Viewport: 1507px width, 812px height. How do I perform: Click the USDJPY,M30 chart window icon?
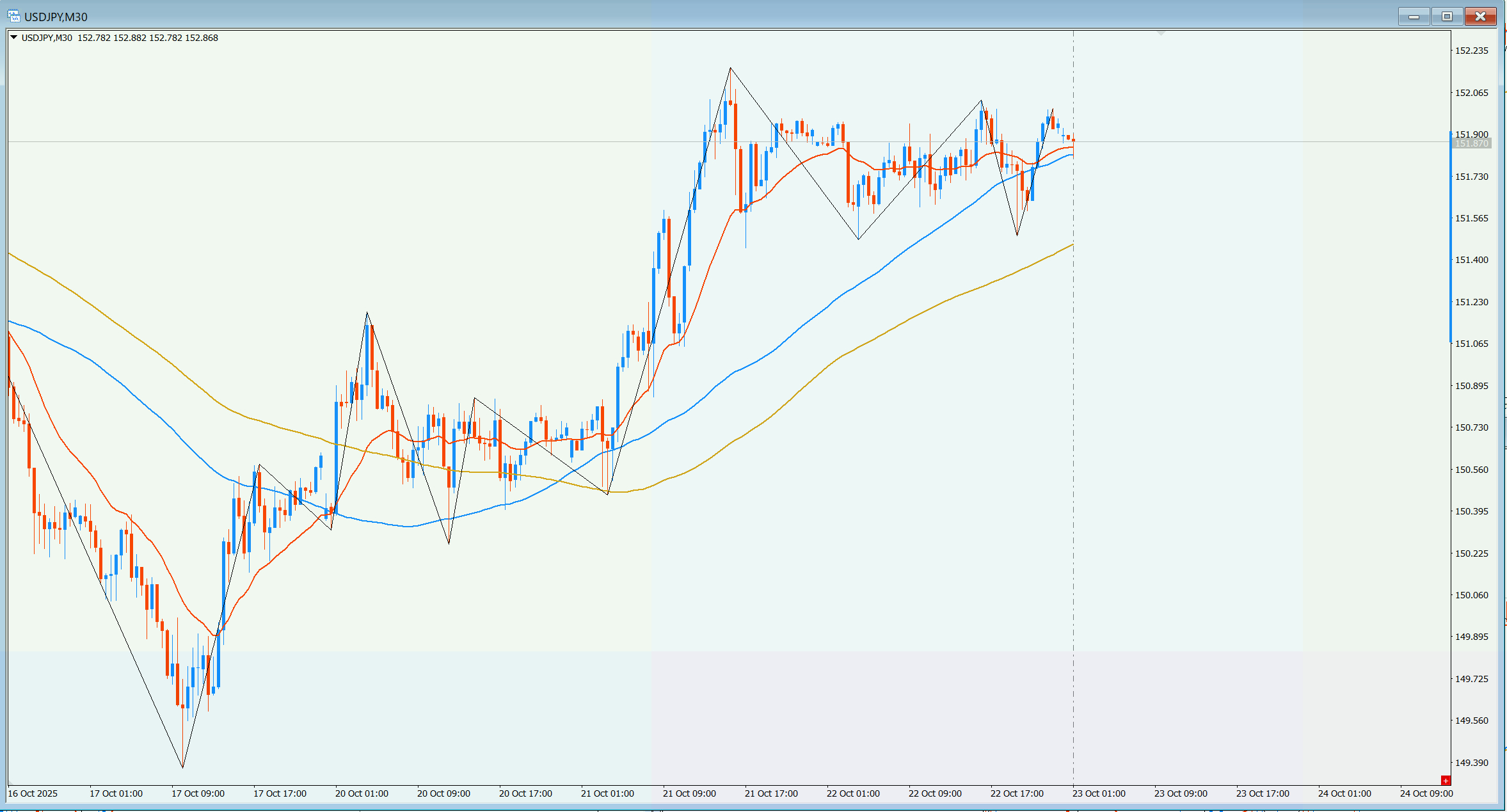point(13,16)
